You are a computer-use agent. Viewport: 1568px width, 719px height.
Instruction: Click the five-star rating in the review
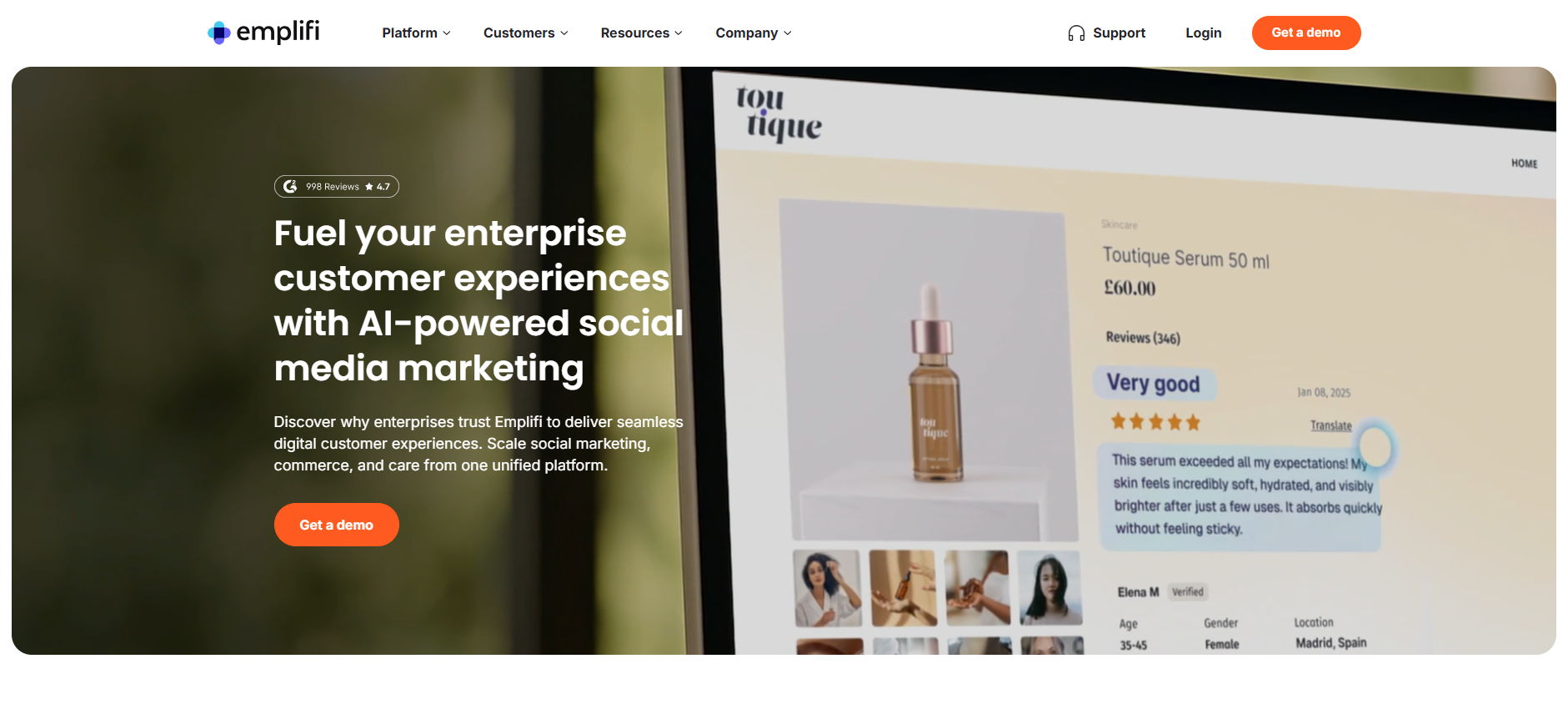point(1155,422)
